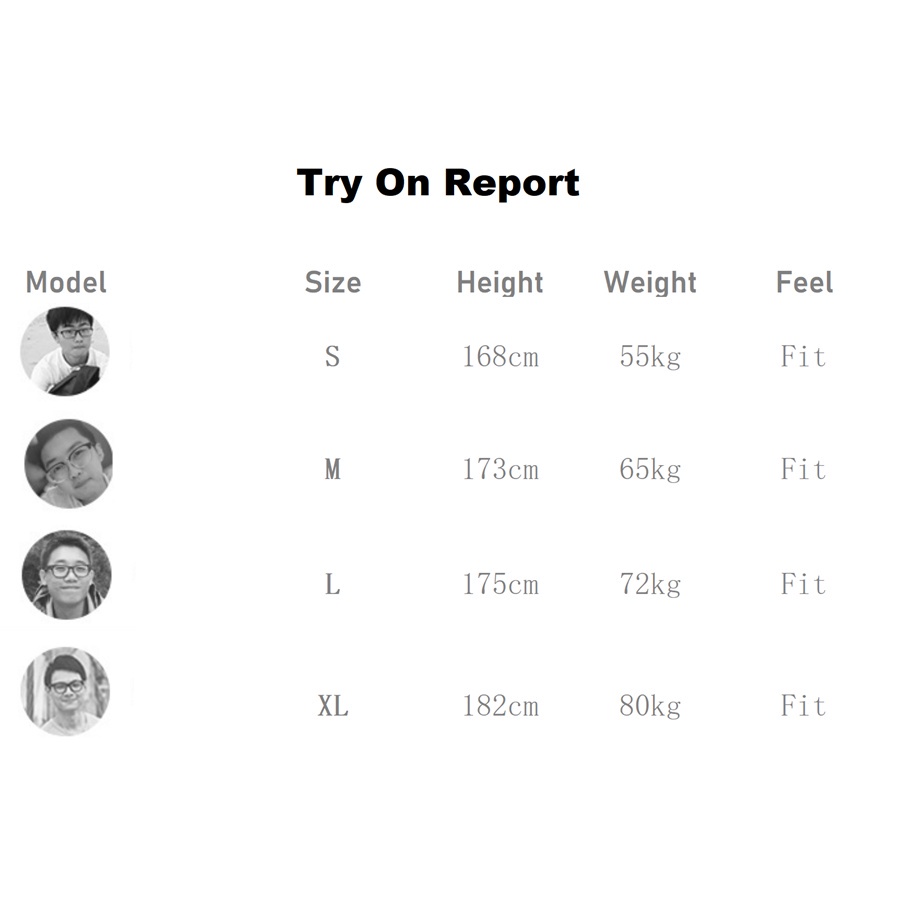Select the Size column header
The width and height of the screenshot is (900, 900).
click(332, 283)
